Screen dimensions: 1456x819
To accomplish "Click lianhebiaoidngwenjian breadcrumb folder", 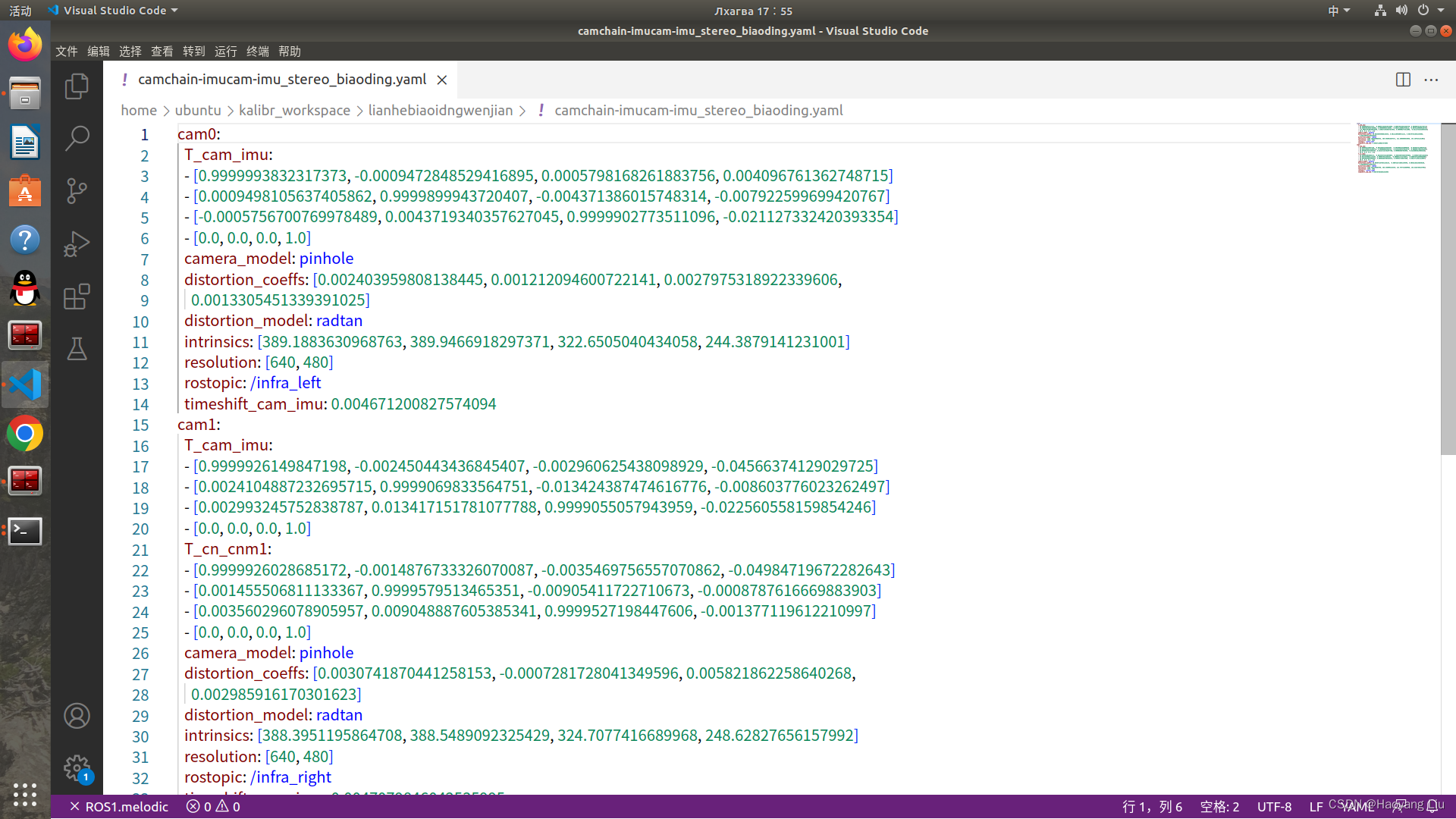I will click(440, 110).
